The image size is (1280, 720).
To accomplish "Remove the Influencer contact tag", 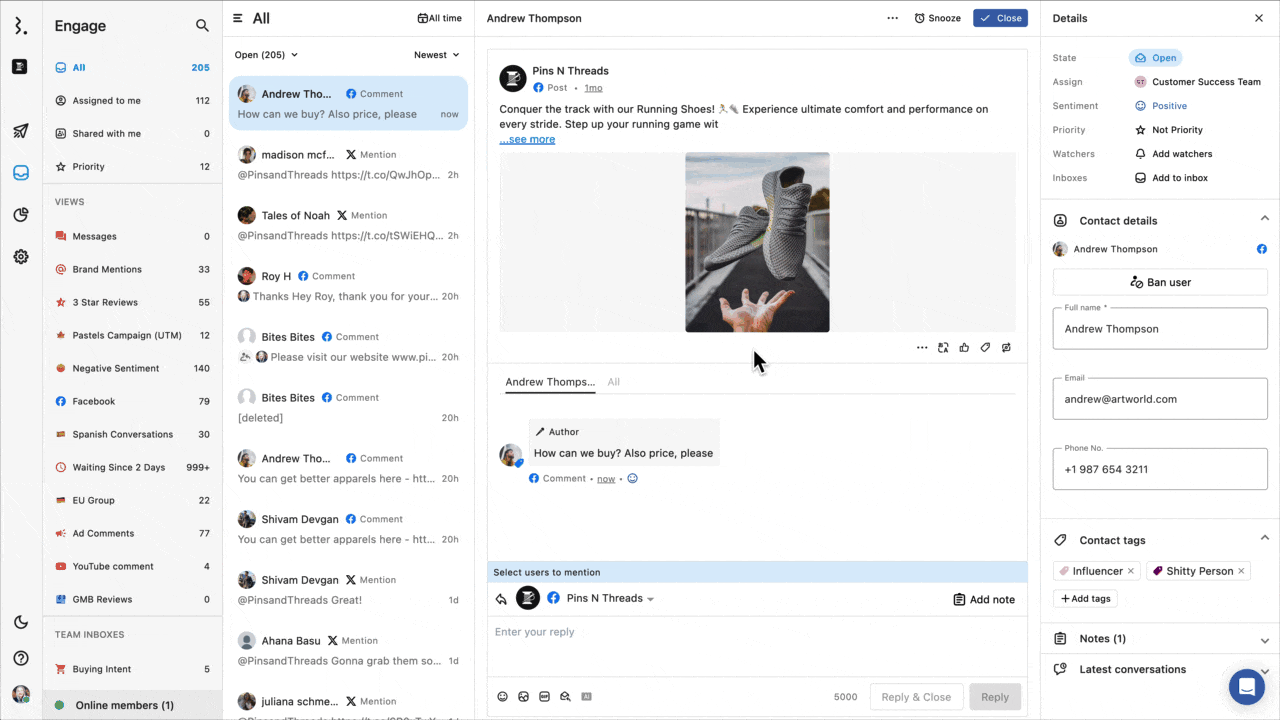I will click(1131, 571).
